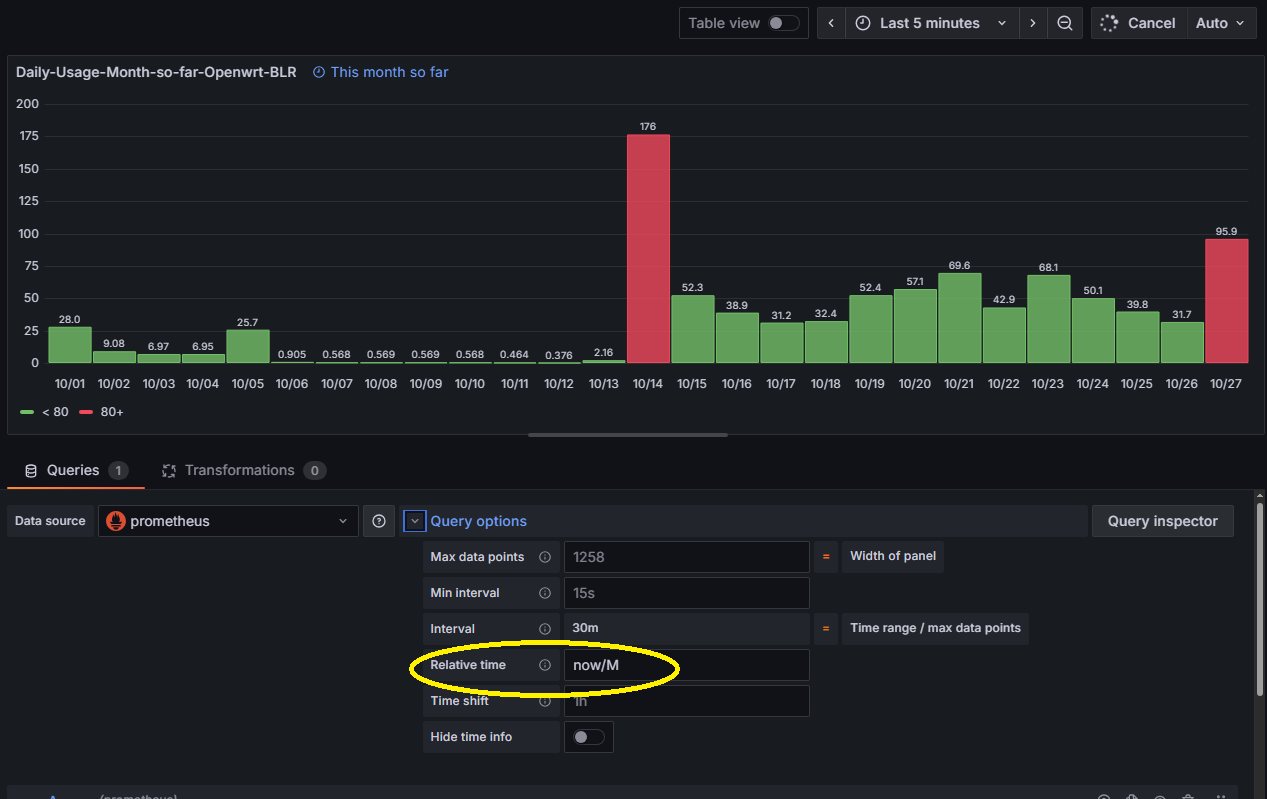Click the 10/21 bar with value 69.6
The width and height of the screenshot is (1267, 799).
959,318
